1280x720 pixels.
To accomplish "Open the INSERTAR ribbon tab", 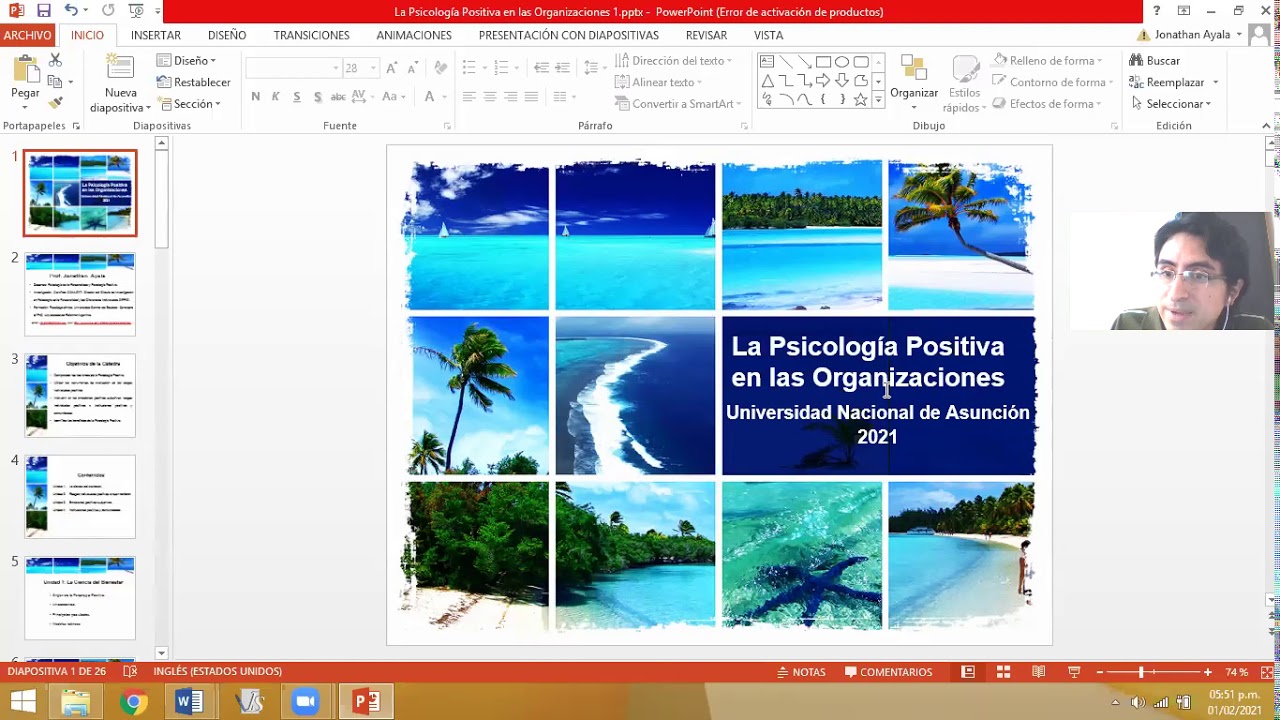I will 156,35.
